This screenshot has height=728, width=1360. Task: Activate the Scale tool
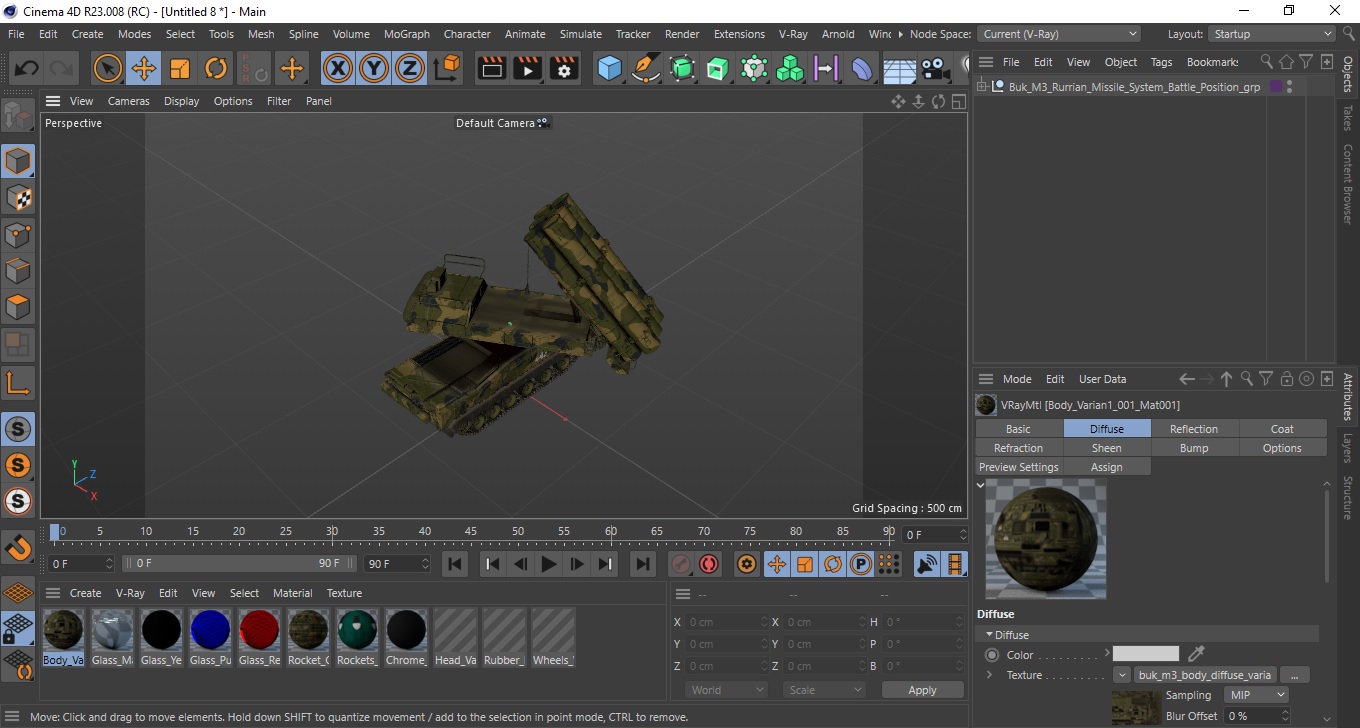click(x=180, y=69)
